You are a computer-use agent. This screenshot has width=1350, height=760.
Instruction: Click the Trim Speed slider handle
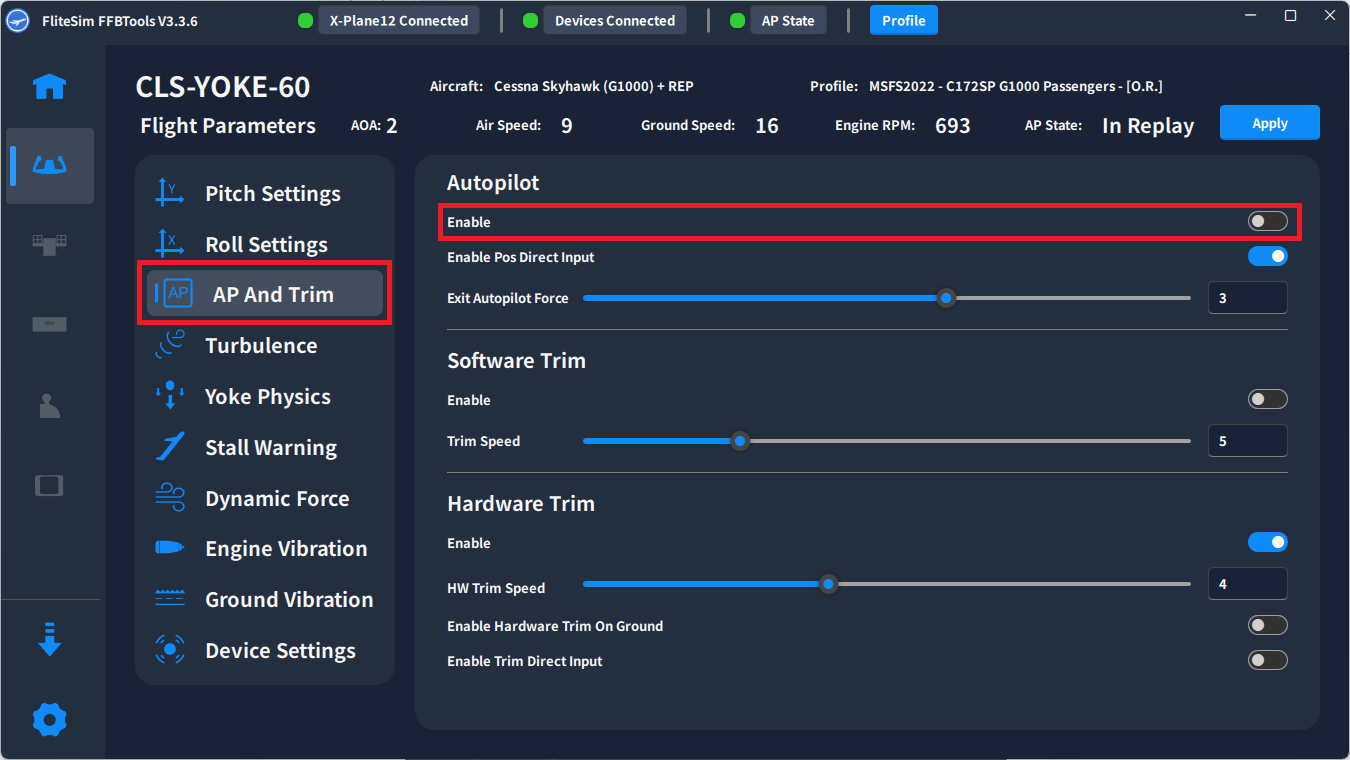(x=740, y=441)
